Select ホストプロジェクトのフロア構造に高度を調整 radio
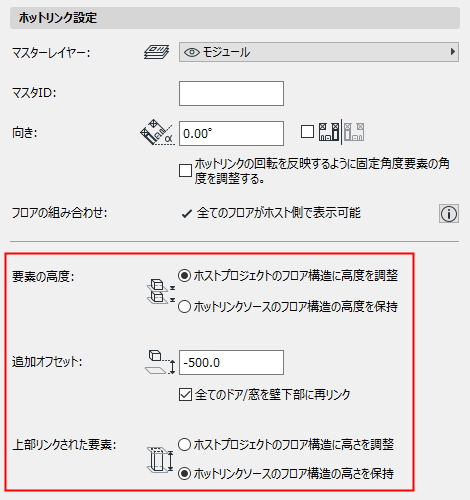Screen dimensions: 470x500 point(184,276)
